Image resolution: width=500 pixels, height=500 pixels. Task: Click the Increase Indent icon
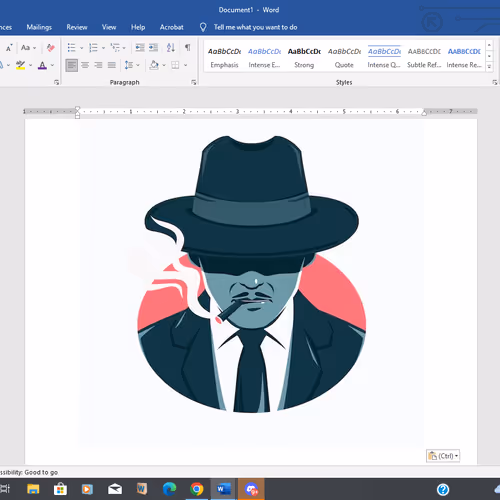154,48
